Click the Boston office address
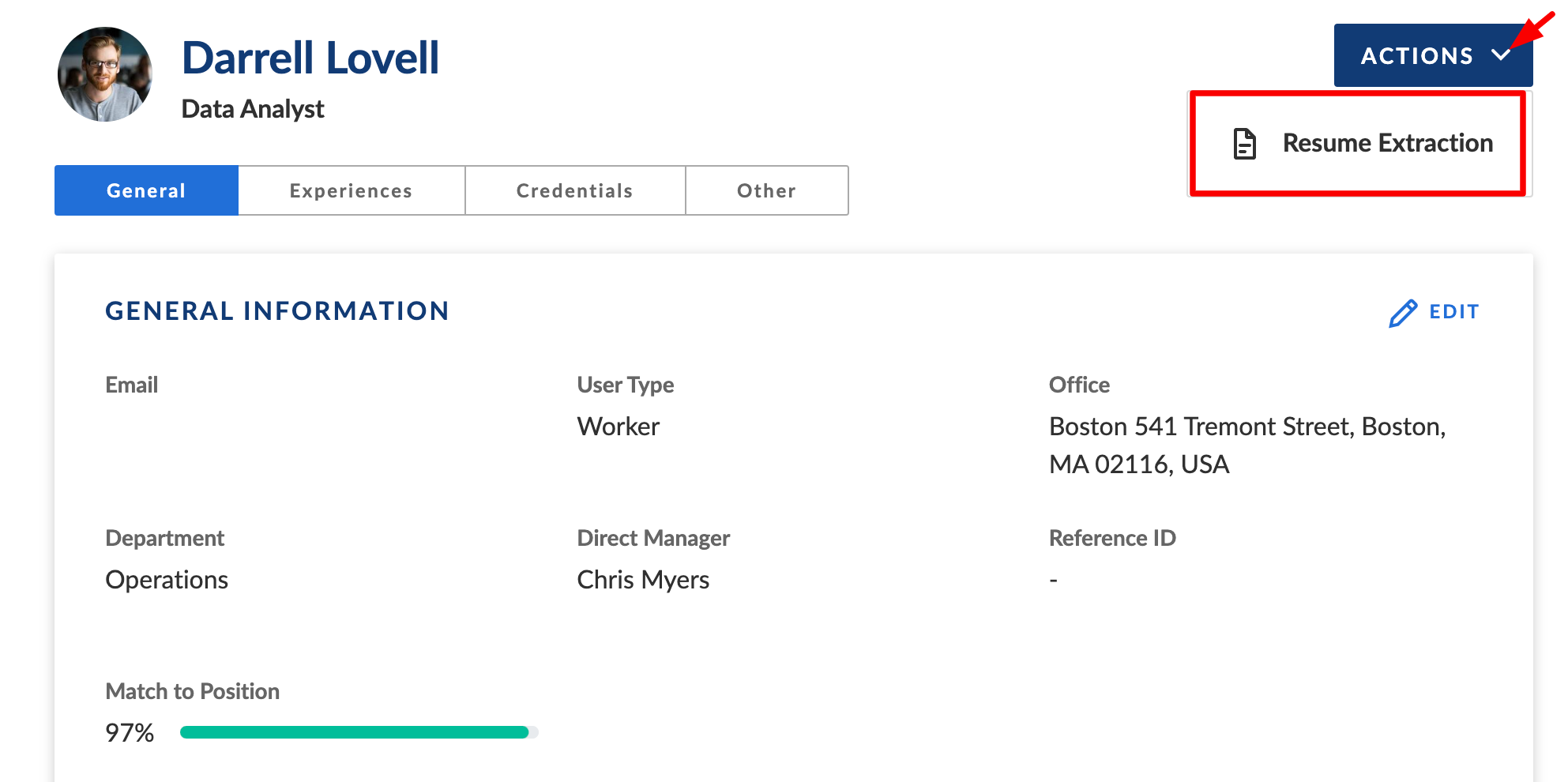This screenshot has width=1568, height=782. (1247, 446)
